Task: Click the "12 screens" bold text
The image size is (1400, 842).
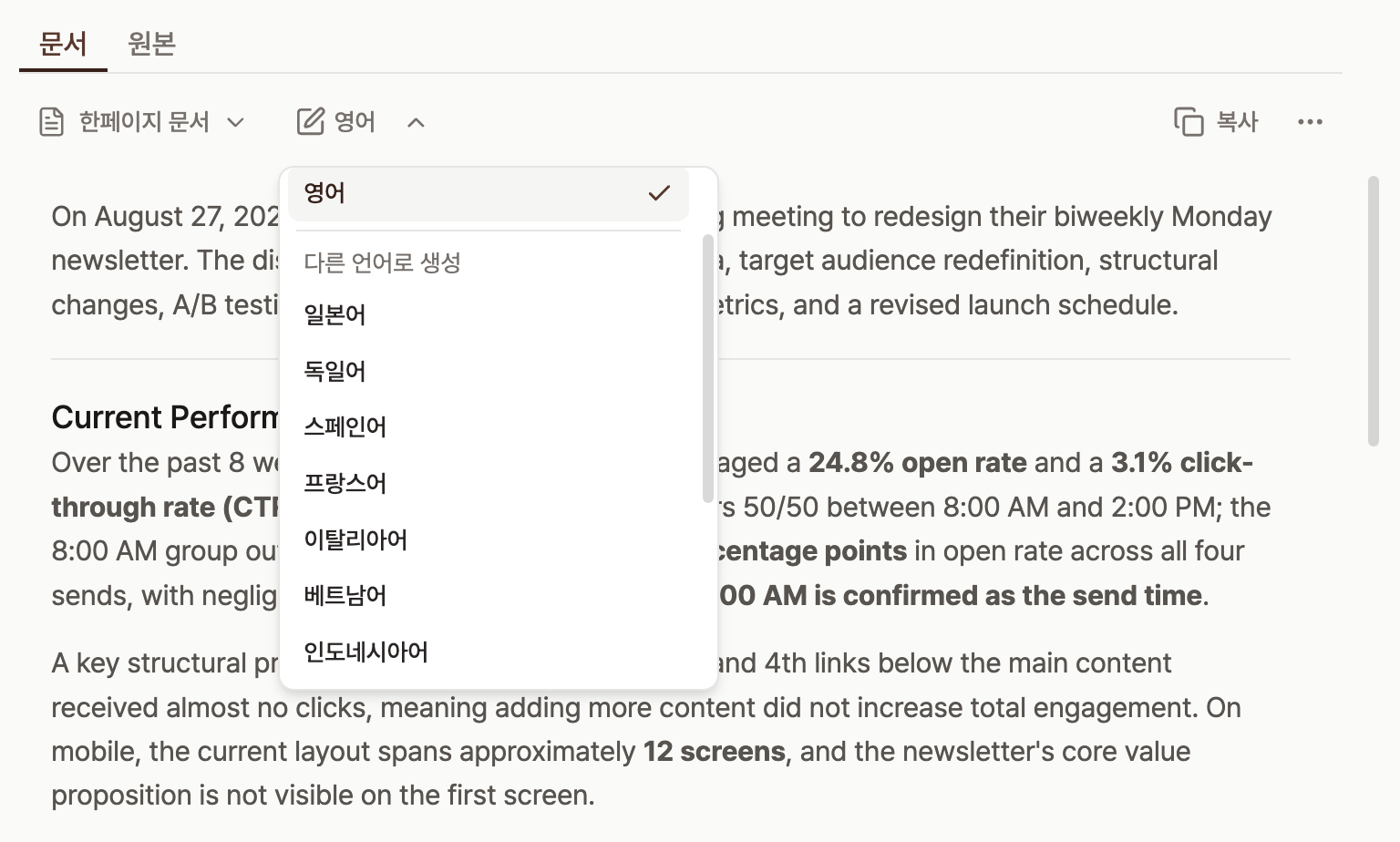Action: pos(714,752)
